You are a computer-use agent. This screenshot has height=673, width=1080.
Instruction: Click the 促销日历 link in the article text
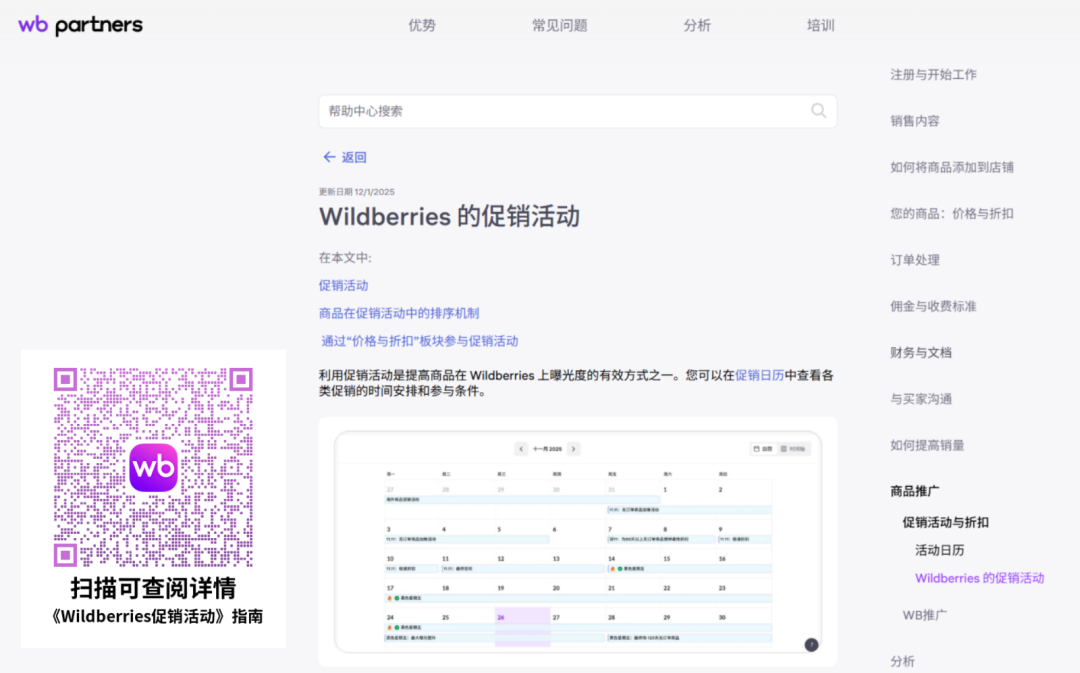coord(758,375)
